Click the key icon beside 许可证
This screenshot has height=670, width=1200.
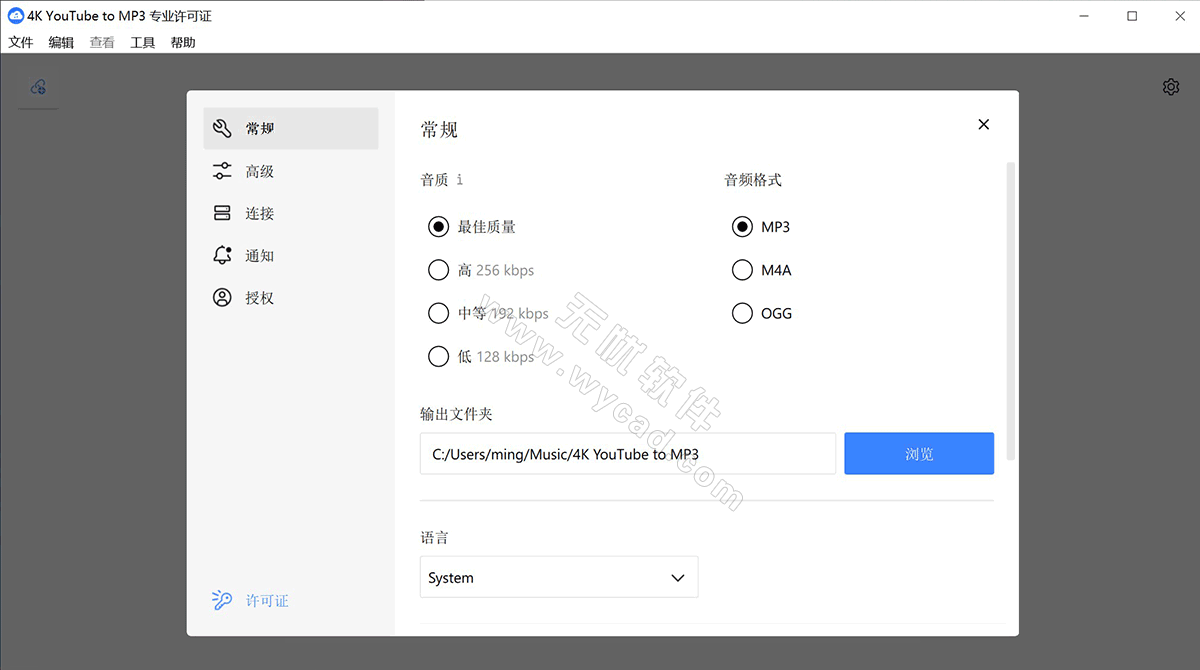click(221, 600)
